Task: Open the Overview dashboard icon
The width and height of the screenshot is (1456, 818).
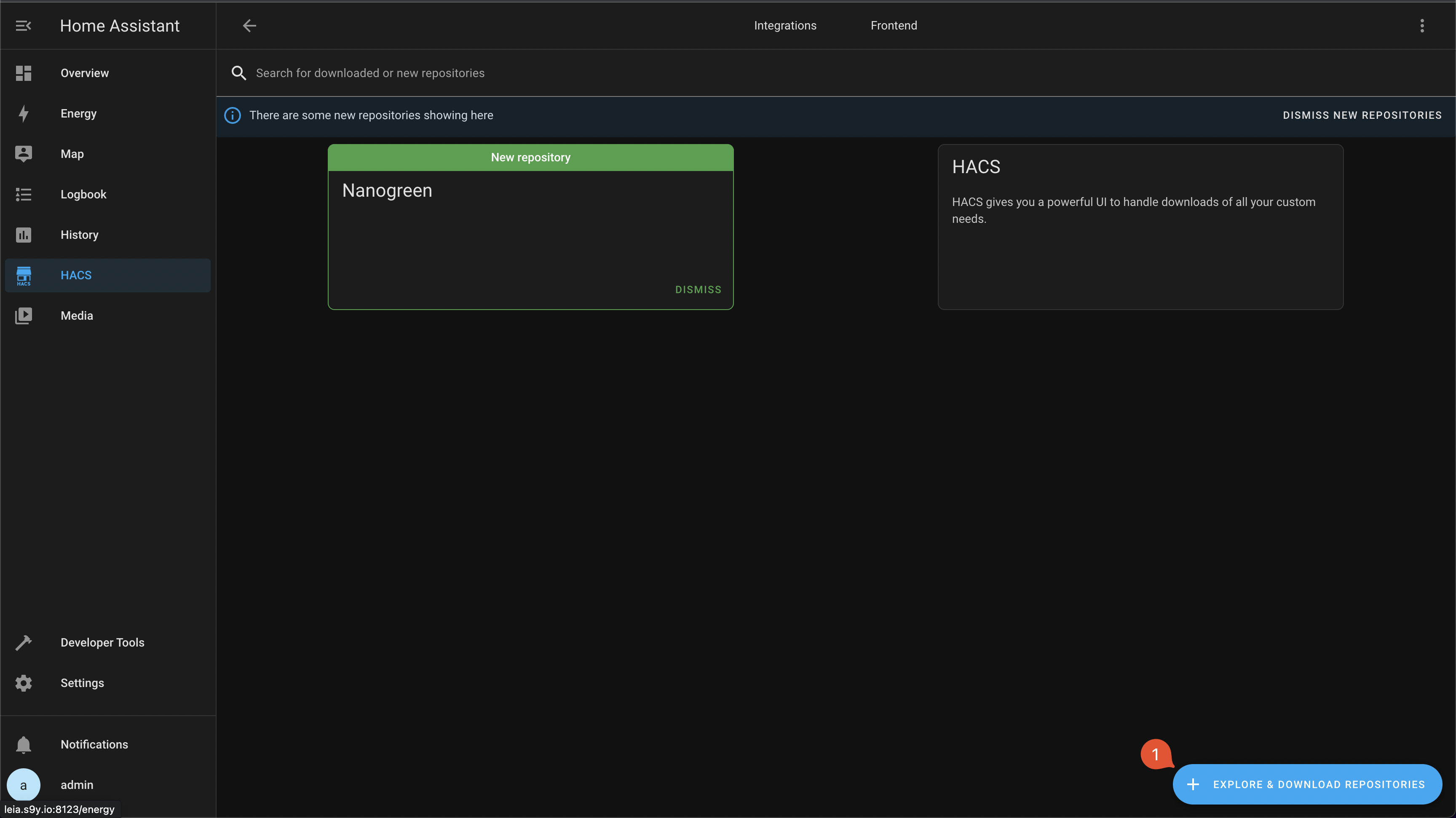Action: [23, 73]
